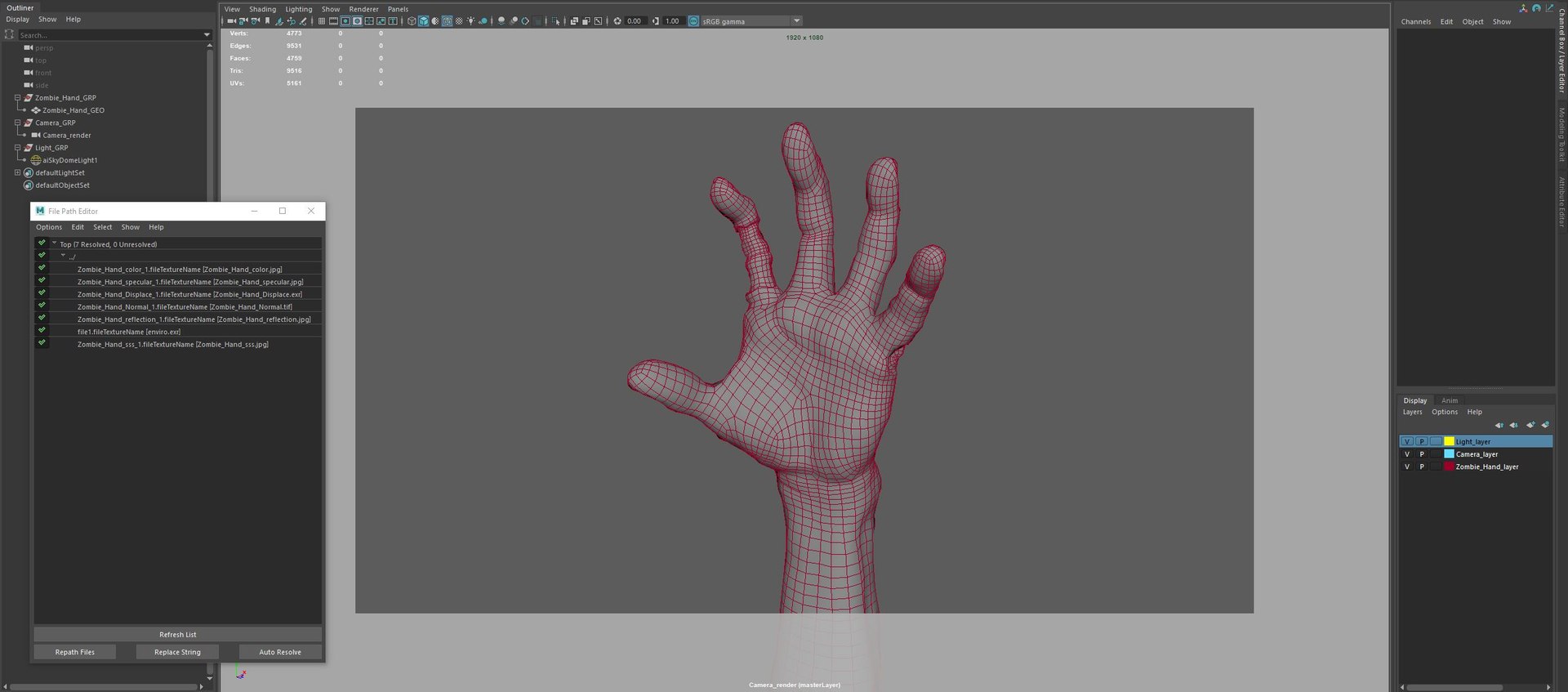
Task: Toggle playback P of Camera_layer
Action: pyautogui.click(x=1422, y=454)
